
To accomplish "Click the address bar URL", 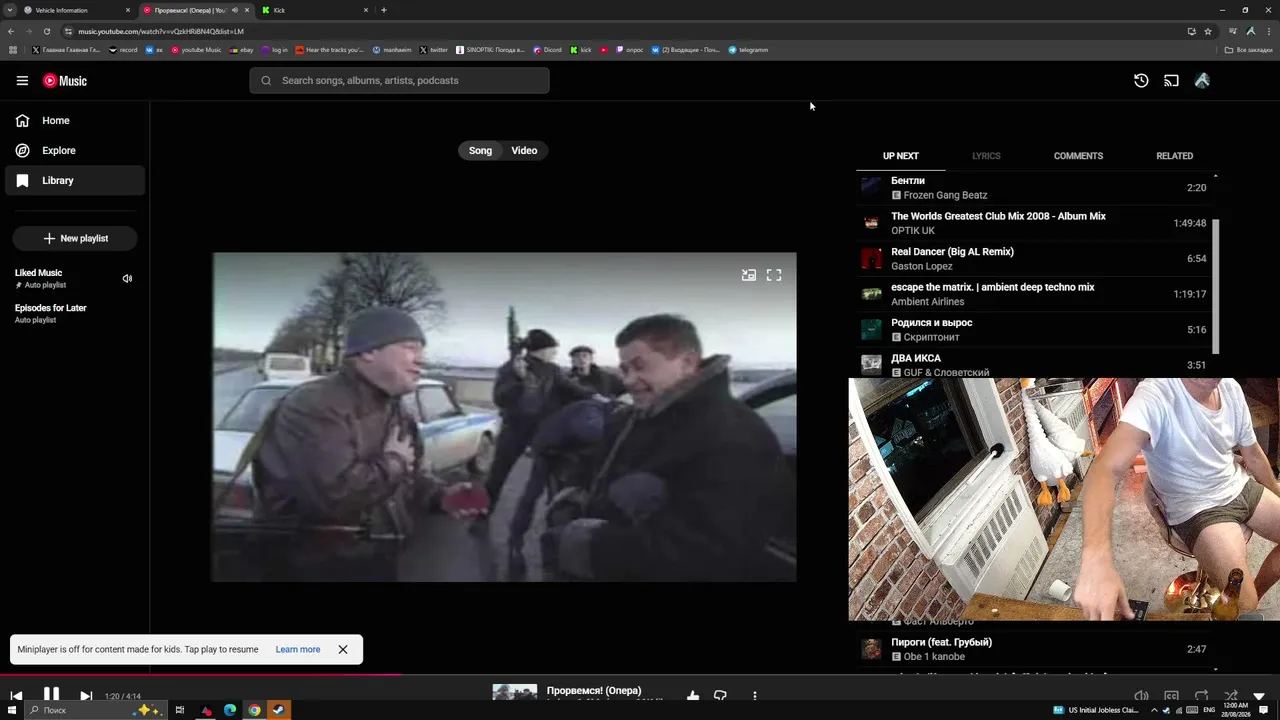I will (160, 31).
